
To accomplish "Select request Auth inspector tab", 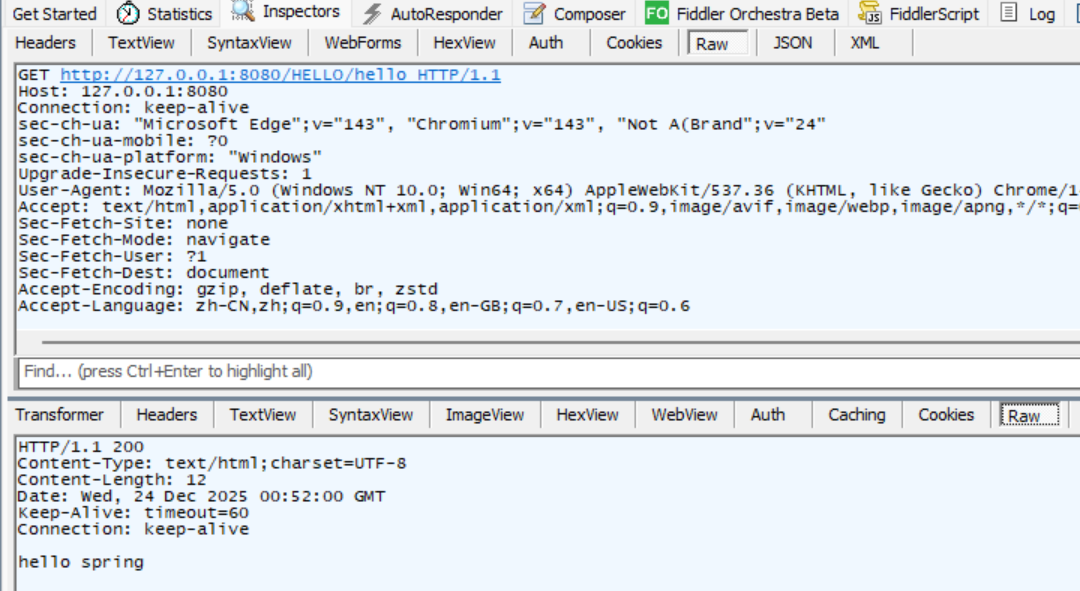I will [546, 43].
